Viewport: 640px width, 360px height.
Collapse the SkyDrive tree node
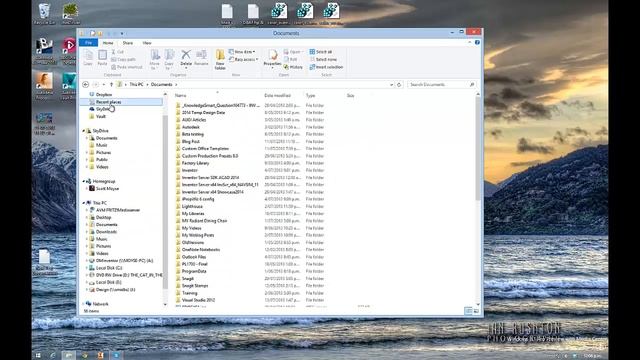(84, 131)
